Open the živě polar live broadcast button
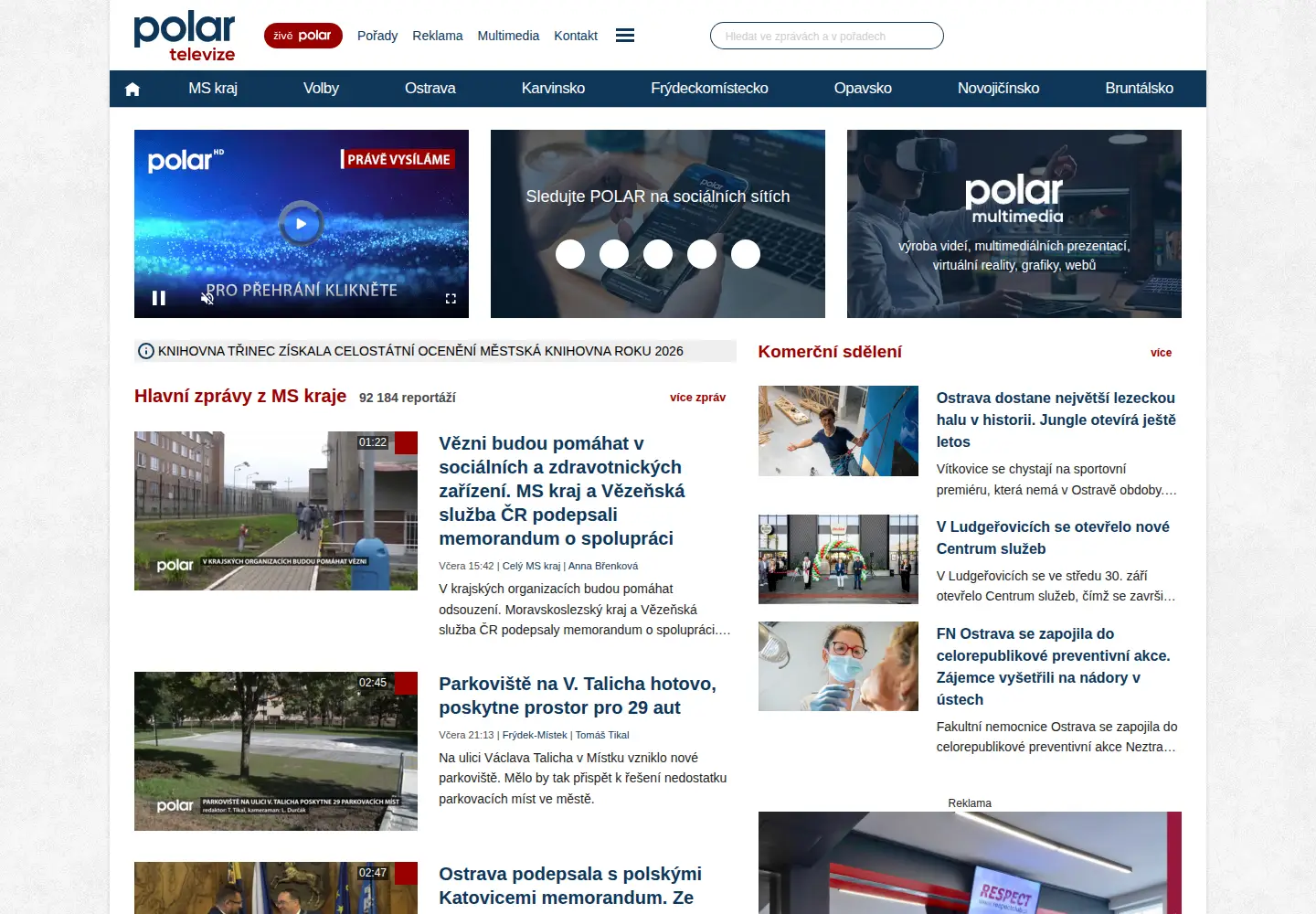Image resolution: width=1316 pixels, height=914 pixels. (x=303, y=36)
